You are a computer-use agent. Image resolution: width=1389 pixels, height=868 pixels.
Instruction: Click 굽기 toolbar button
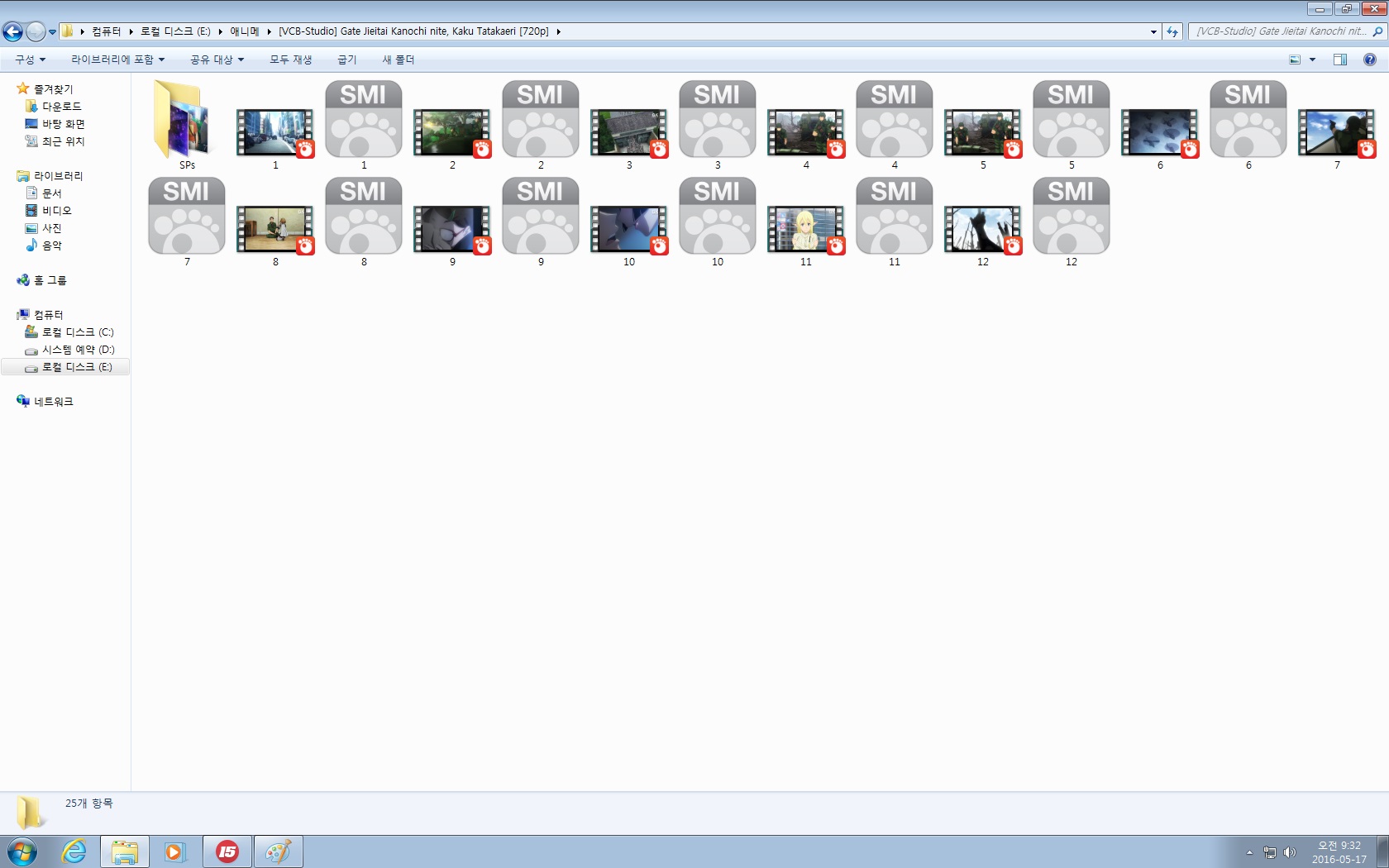(346, 60)
